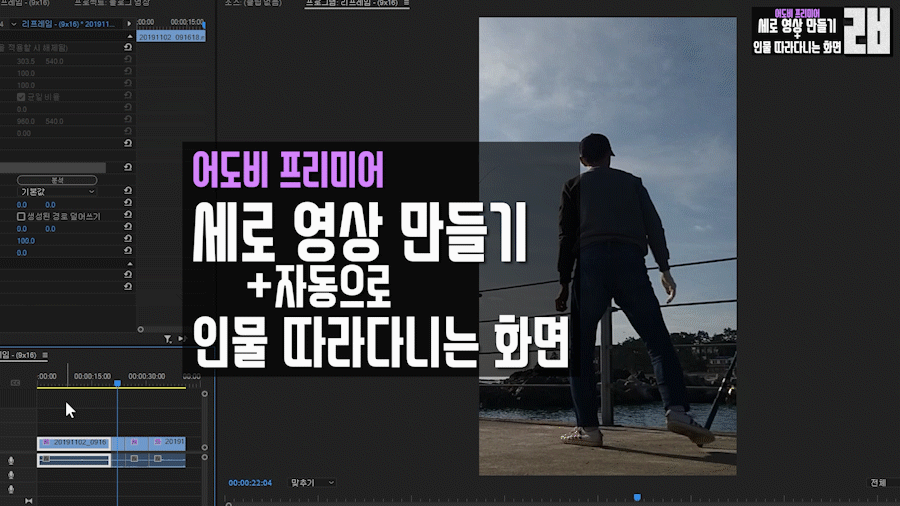Reset the 기본값 dropdown row

(x=127, y=191)
